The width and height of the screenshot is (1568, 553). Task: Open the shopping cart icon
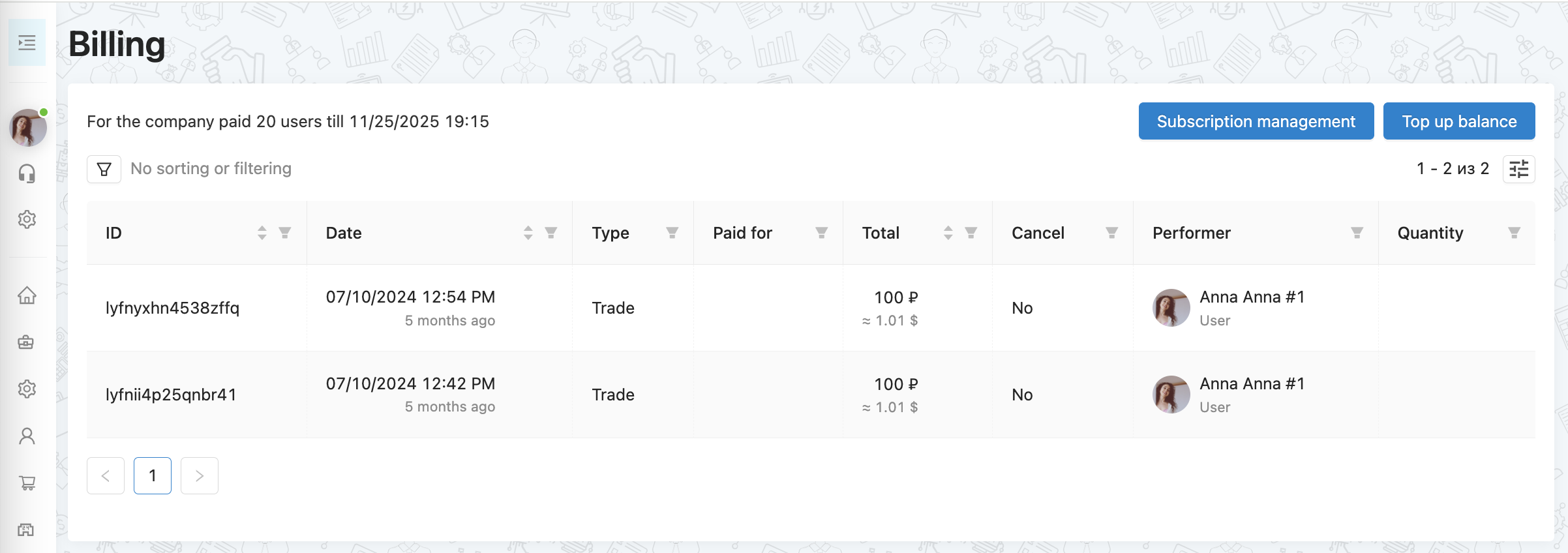pos(27,483)
